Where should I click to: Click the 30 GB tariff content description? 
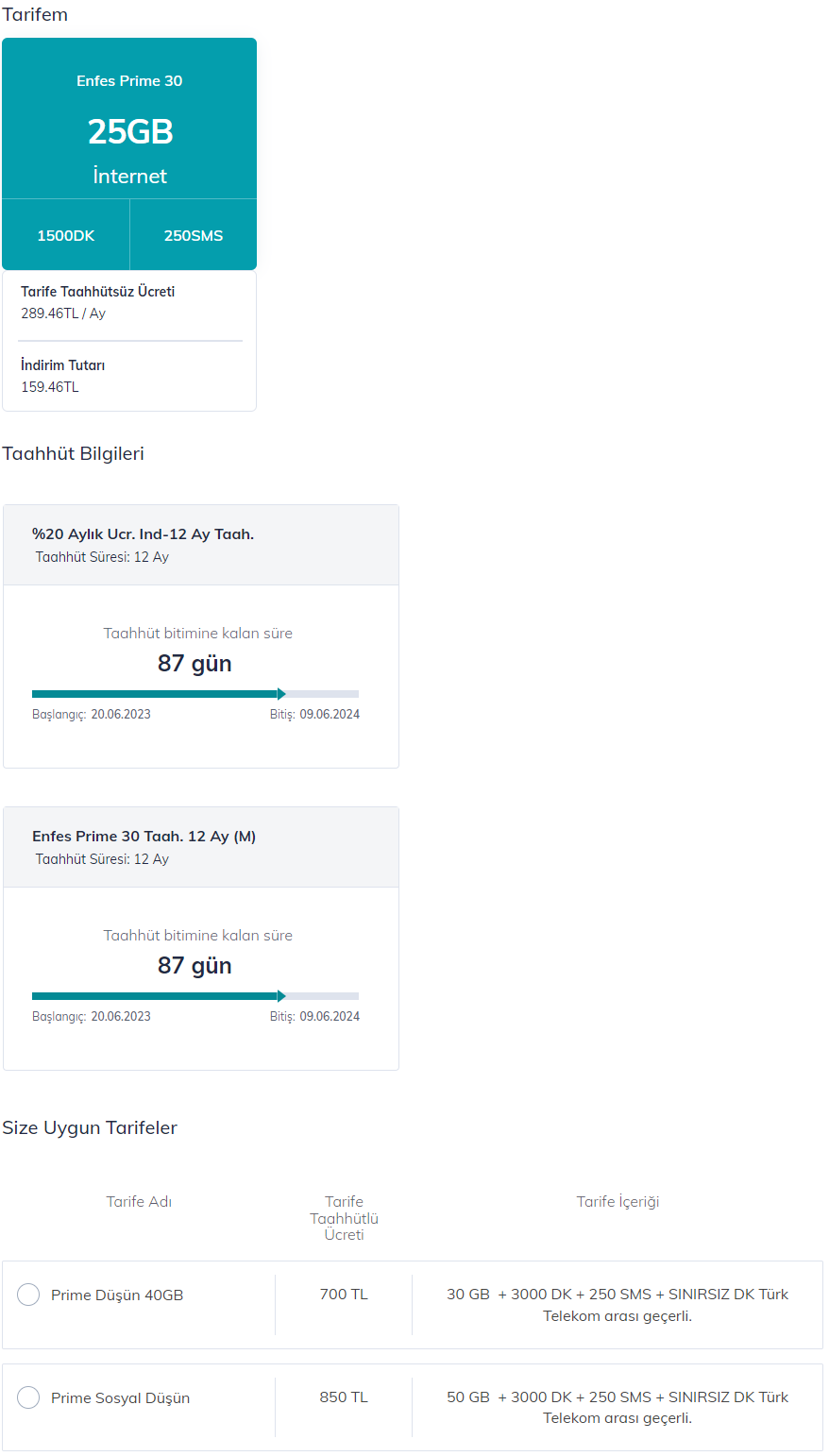tap(618, 1305)
